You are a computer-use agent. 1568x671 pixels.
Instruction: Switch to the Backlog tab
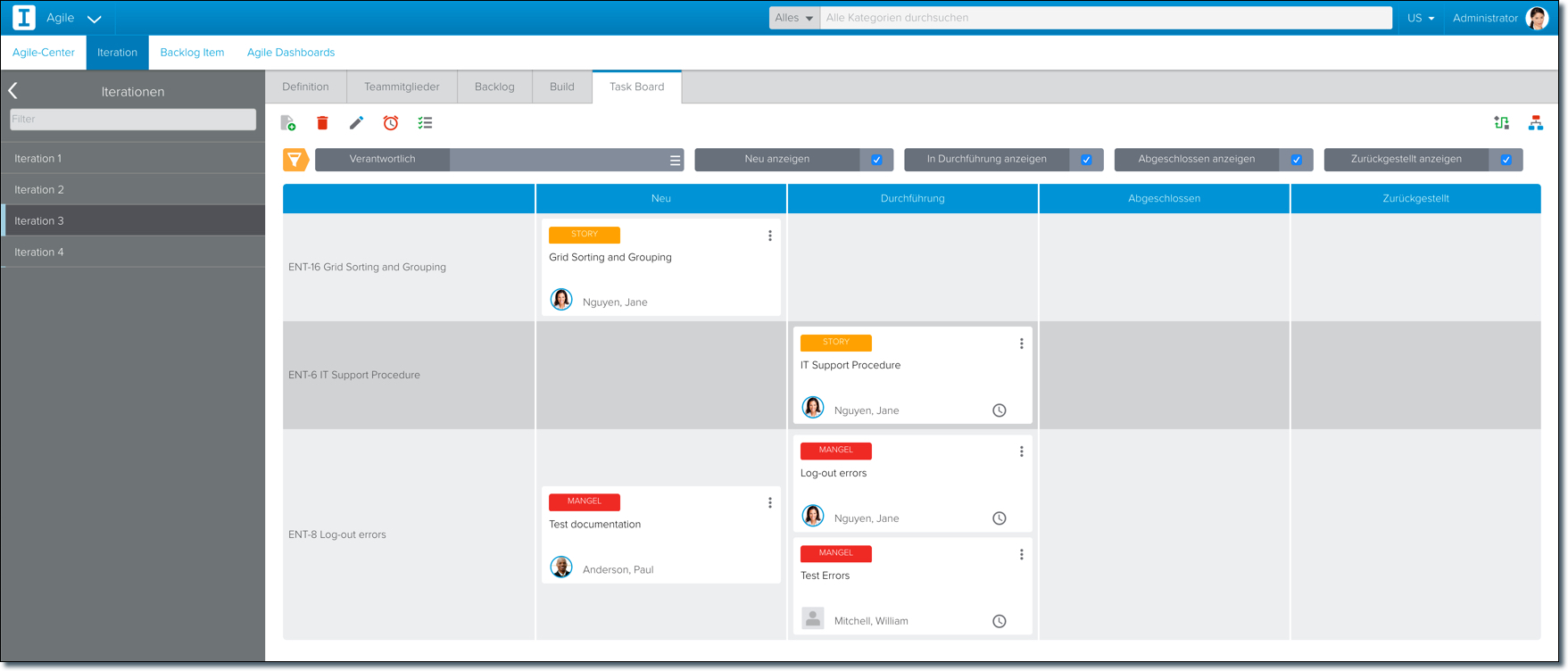point(494,87)
